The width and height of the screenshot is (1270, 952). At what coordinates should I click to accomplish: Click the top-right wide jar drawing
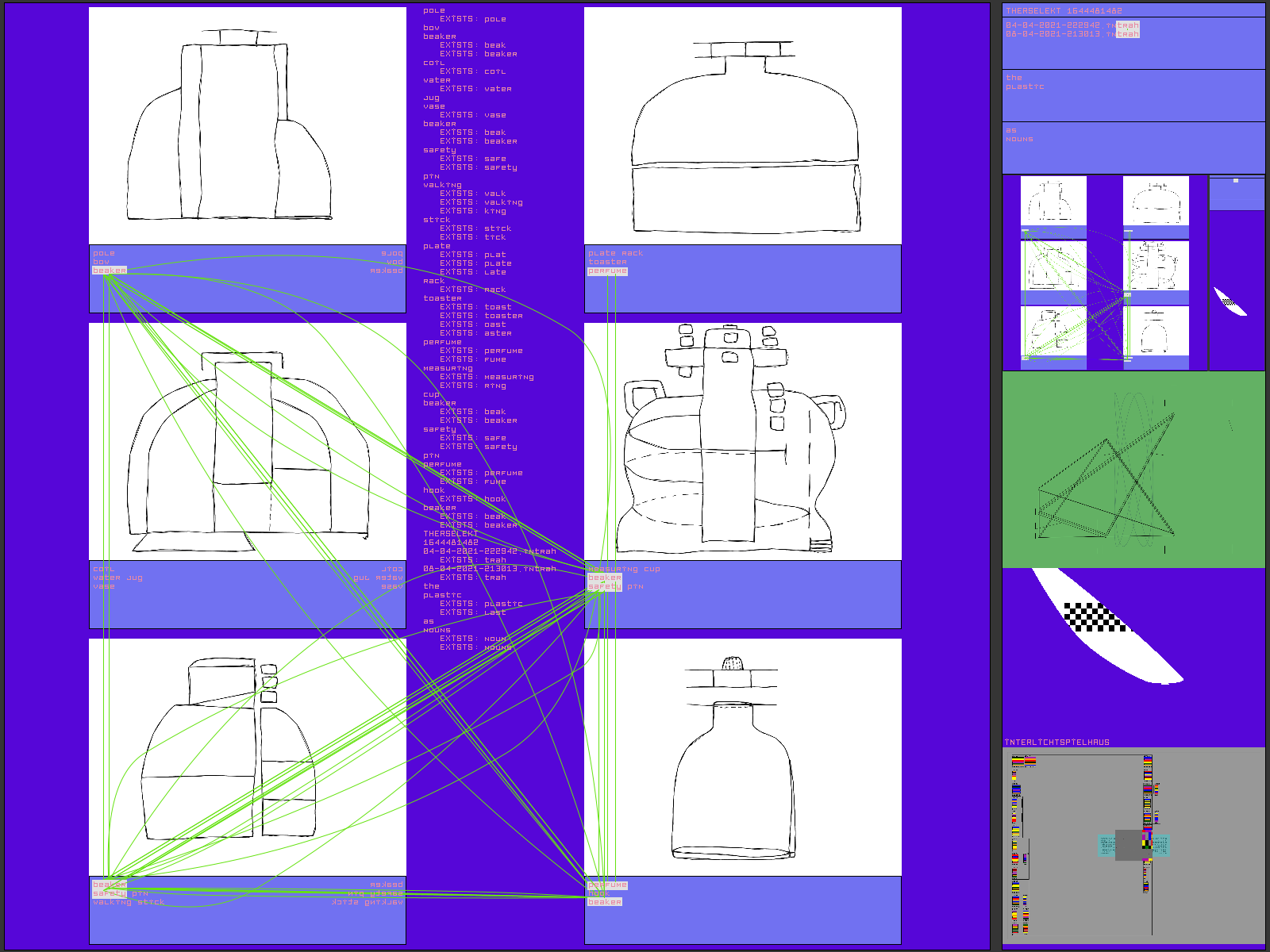[742, 126]
